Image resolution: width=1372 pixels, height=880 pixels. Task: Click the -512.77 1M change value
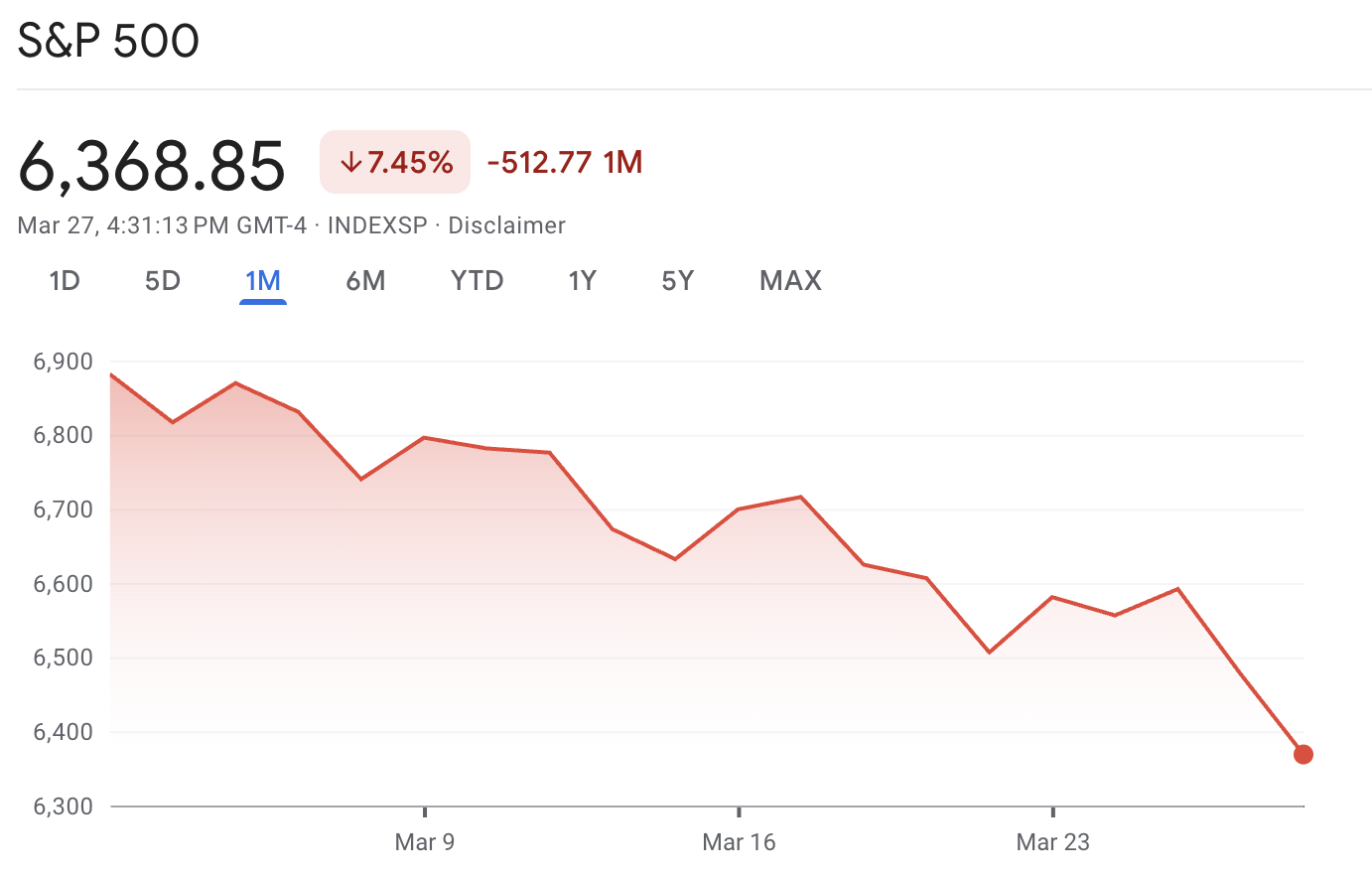click(563, 161)
